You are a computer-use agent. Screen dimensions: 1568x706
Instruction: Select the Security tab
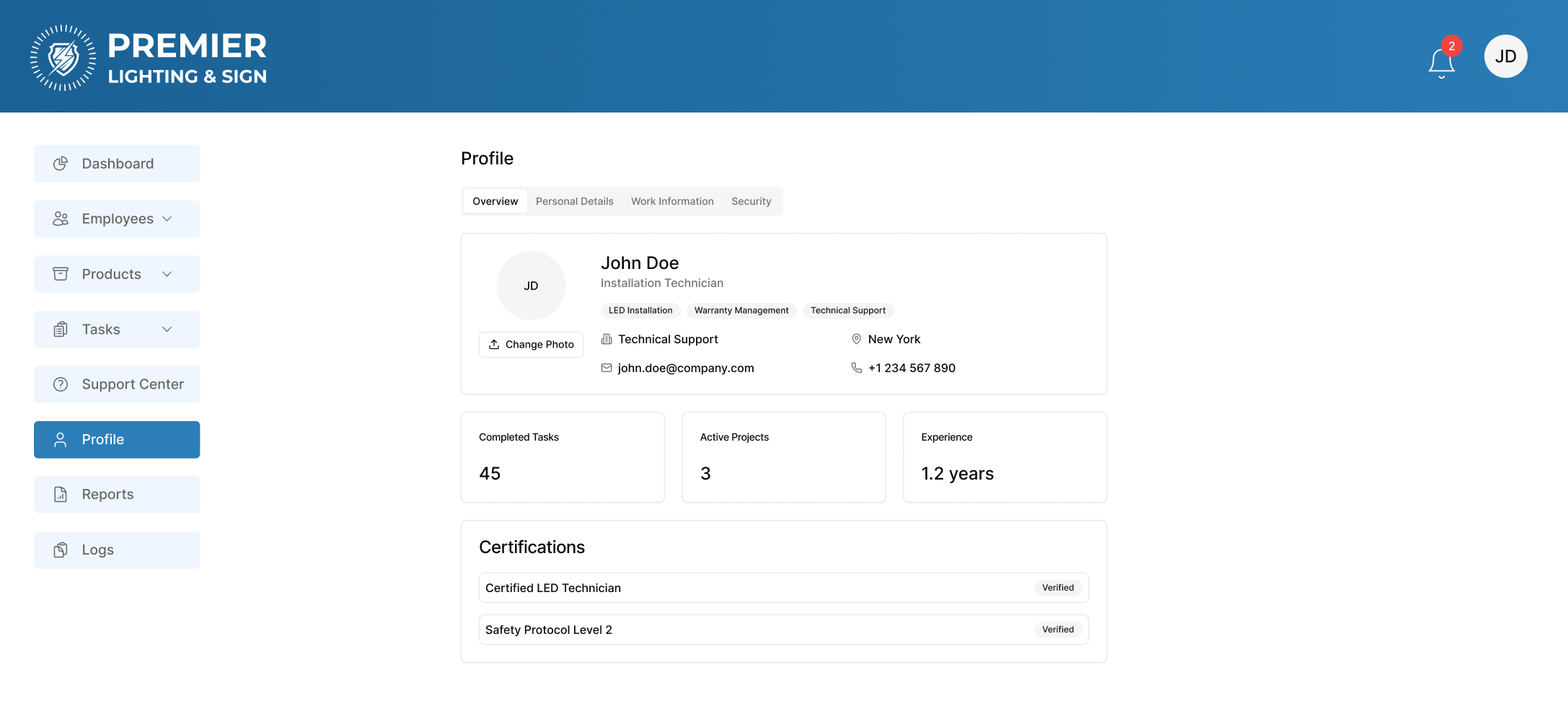tap(751, 201)
